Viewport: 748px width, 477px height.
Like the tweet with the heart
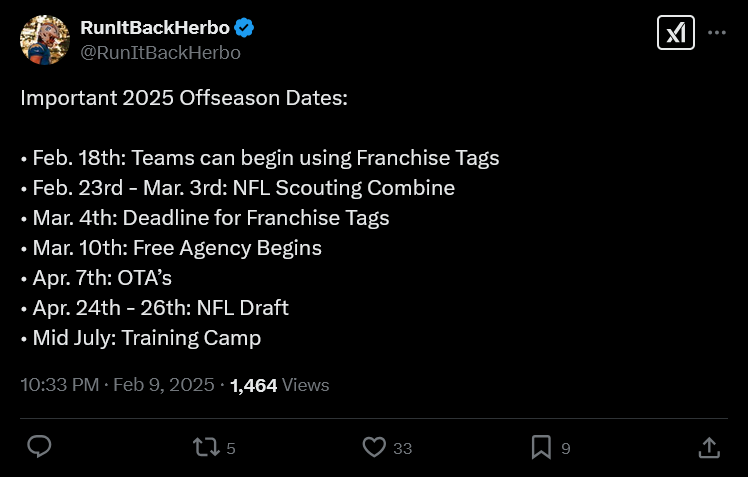pos(374,447)
